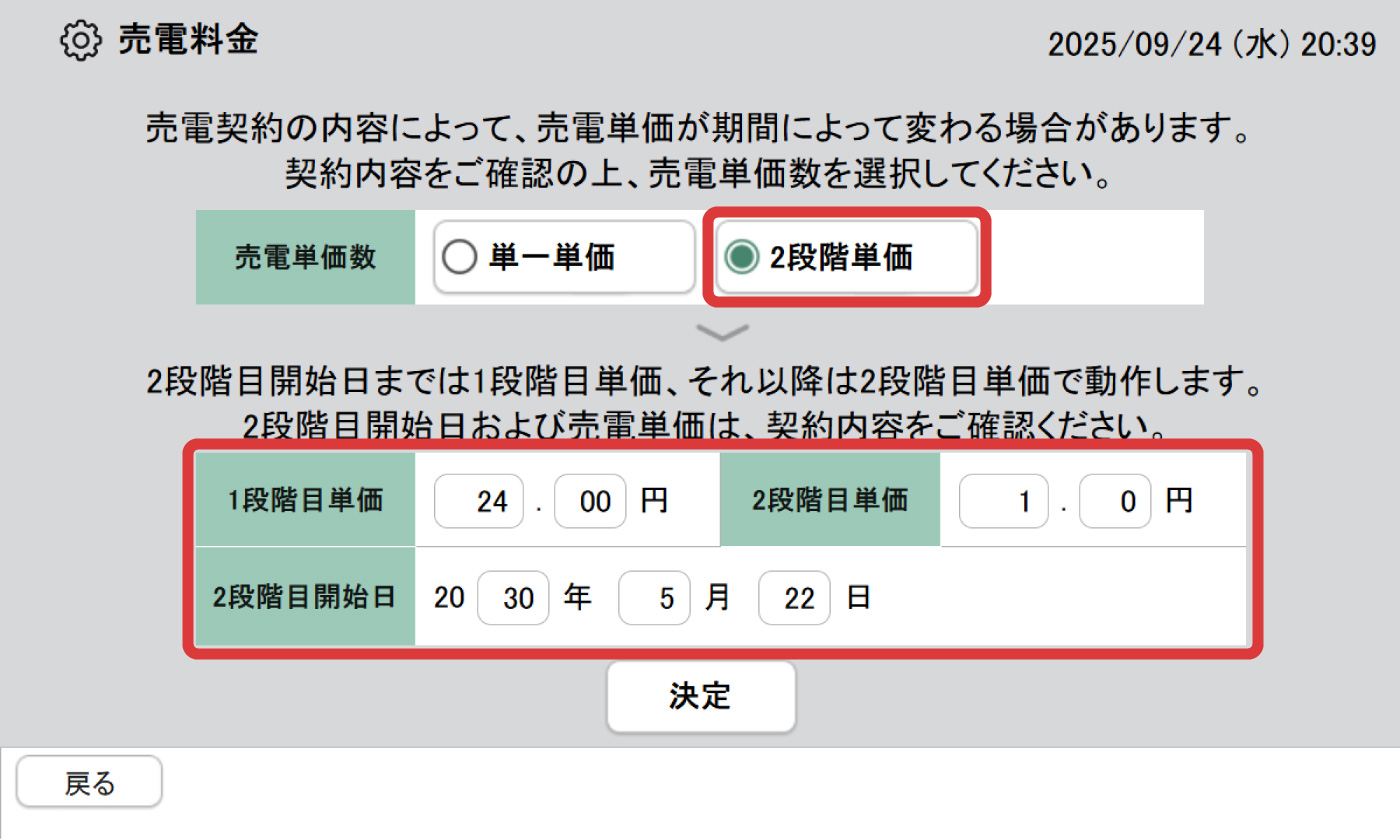Click the month field showing 5

pyautogui.click(x=654, y=598)
